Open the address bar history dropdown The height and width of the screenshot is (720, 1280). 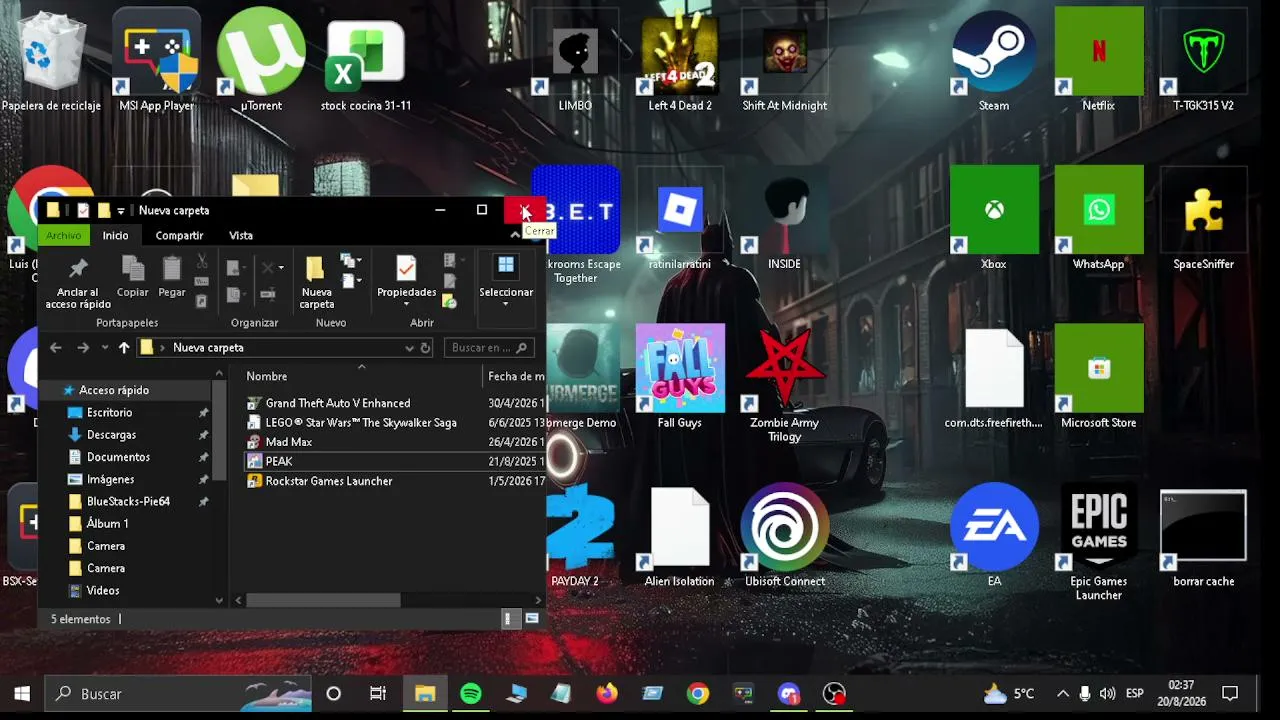pyautogui.click(x=409, y=348)
